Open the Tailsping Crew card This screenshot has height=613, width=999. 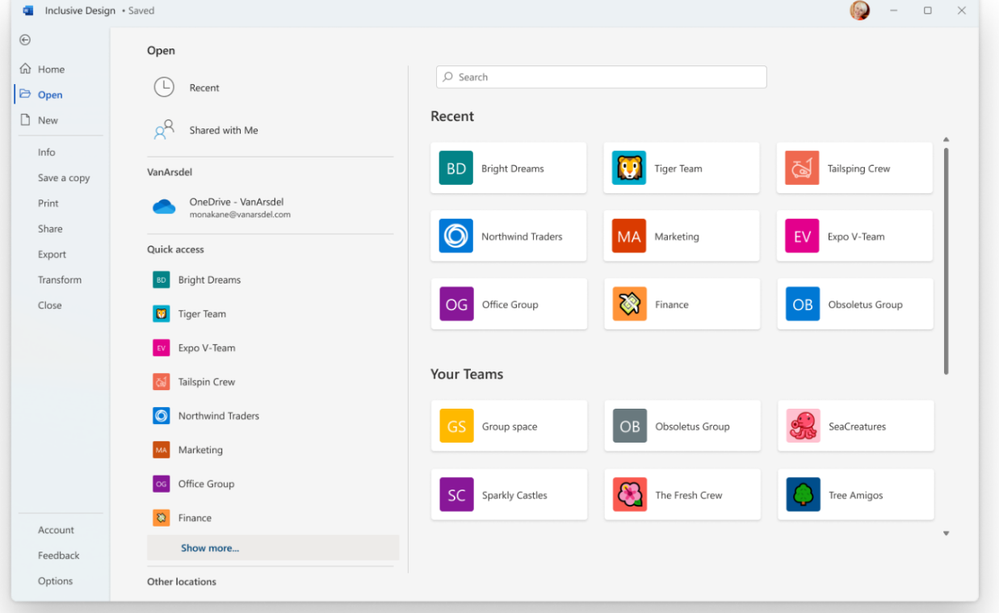coord(854,168)
